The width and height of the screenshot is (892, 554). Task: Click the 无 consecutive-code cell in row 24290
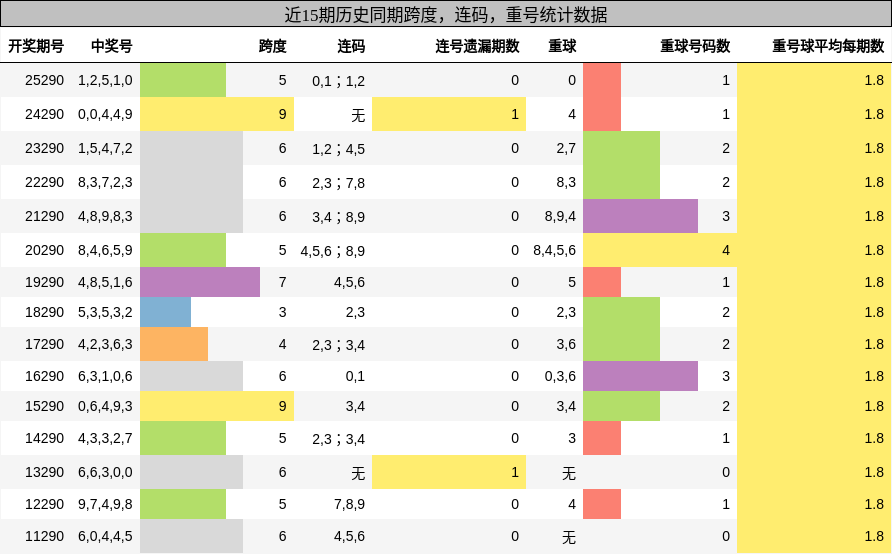click(x=358, y=115)
